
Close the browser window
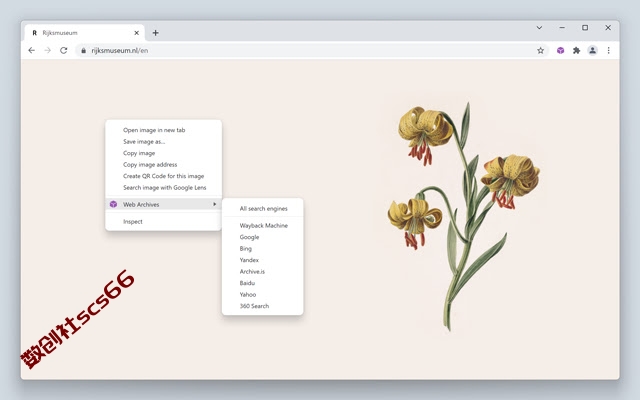pyautogui.click(x=608, y=28)
